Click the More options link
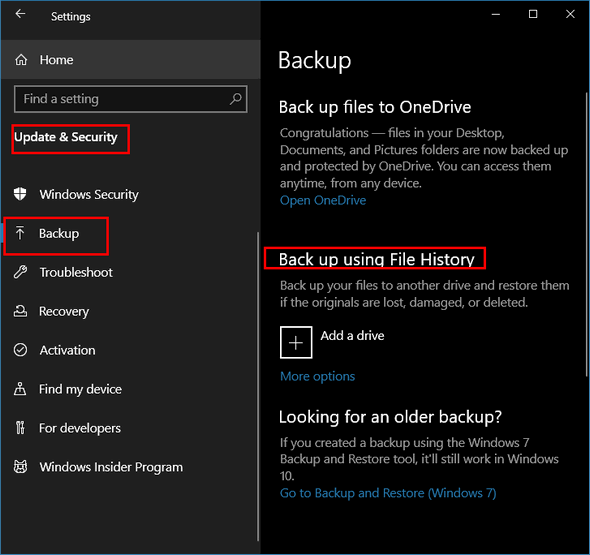590x555 pixels. (318, 376)
